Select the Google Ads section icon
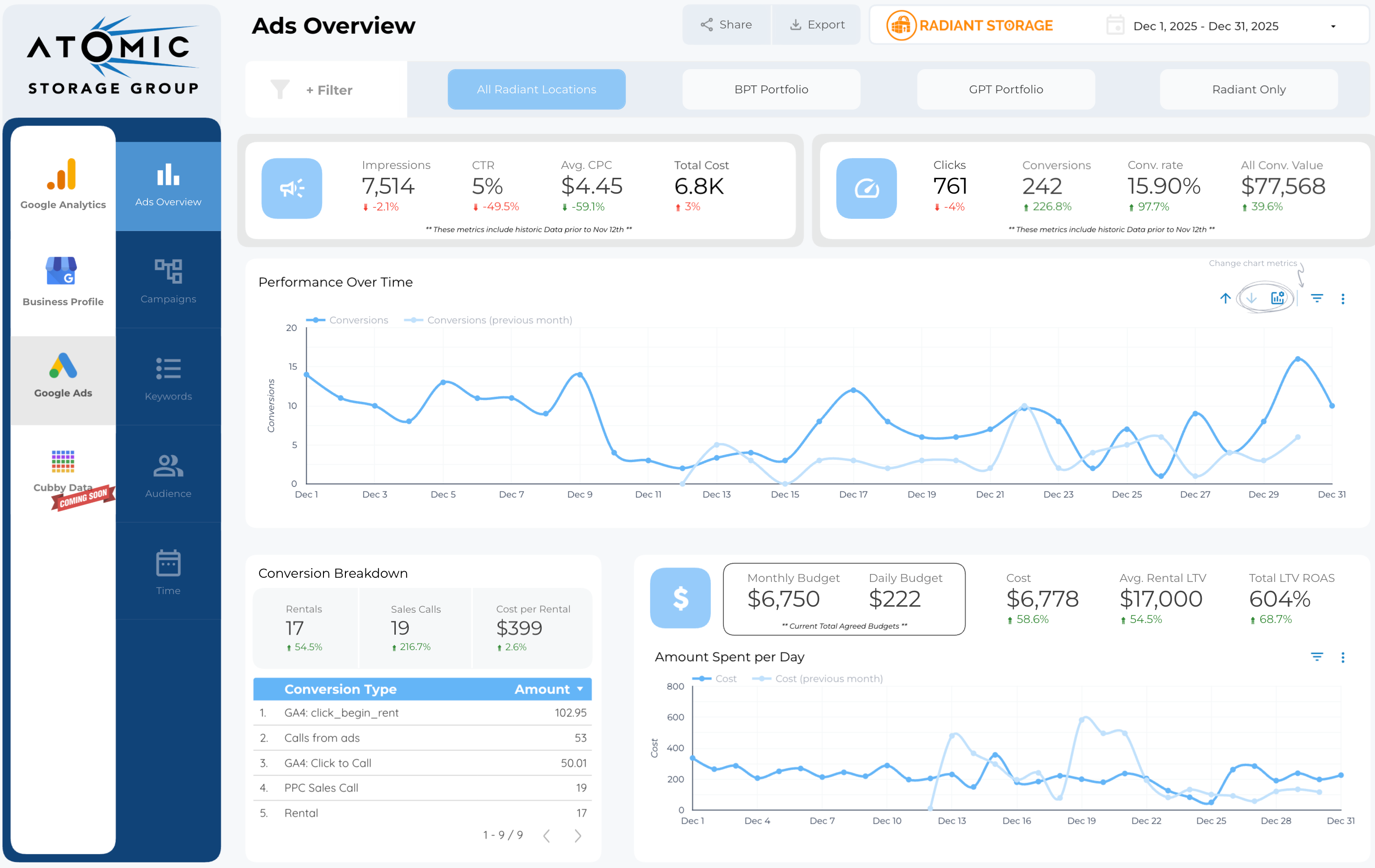The image size is (1375, 868). pos(63,366)
